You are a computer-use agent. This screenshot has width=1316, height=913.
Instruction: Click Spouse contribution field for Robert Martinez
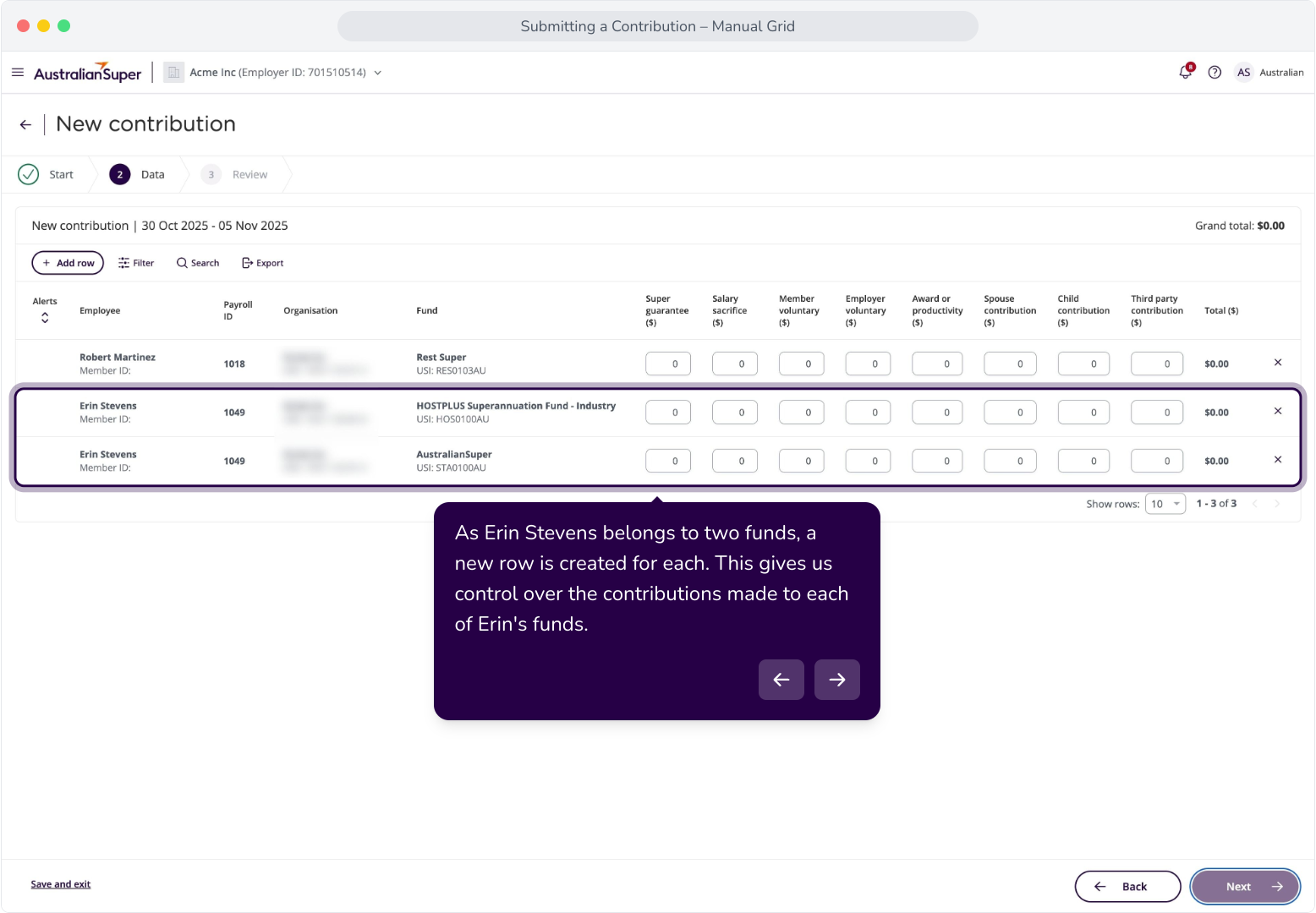[x=1011, y=364]
